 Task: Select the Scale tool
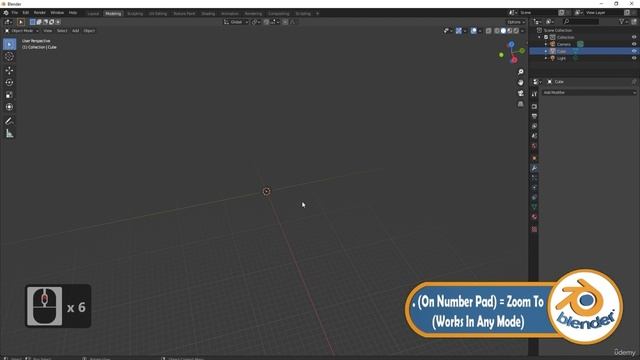(x=9, y=95)
